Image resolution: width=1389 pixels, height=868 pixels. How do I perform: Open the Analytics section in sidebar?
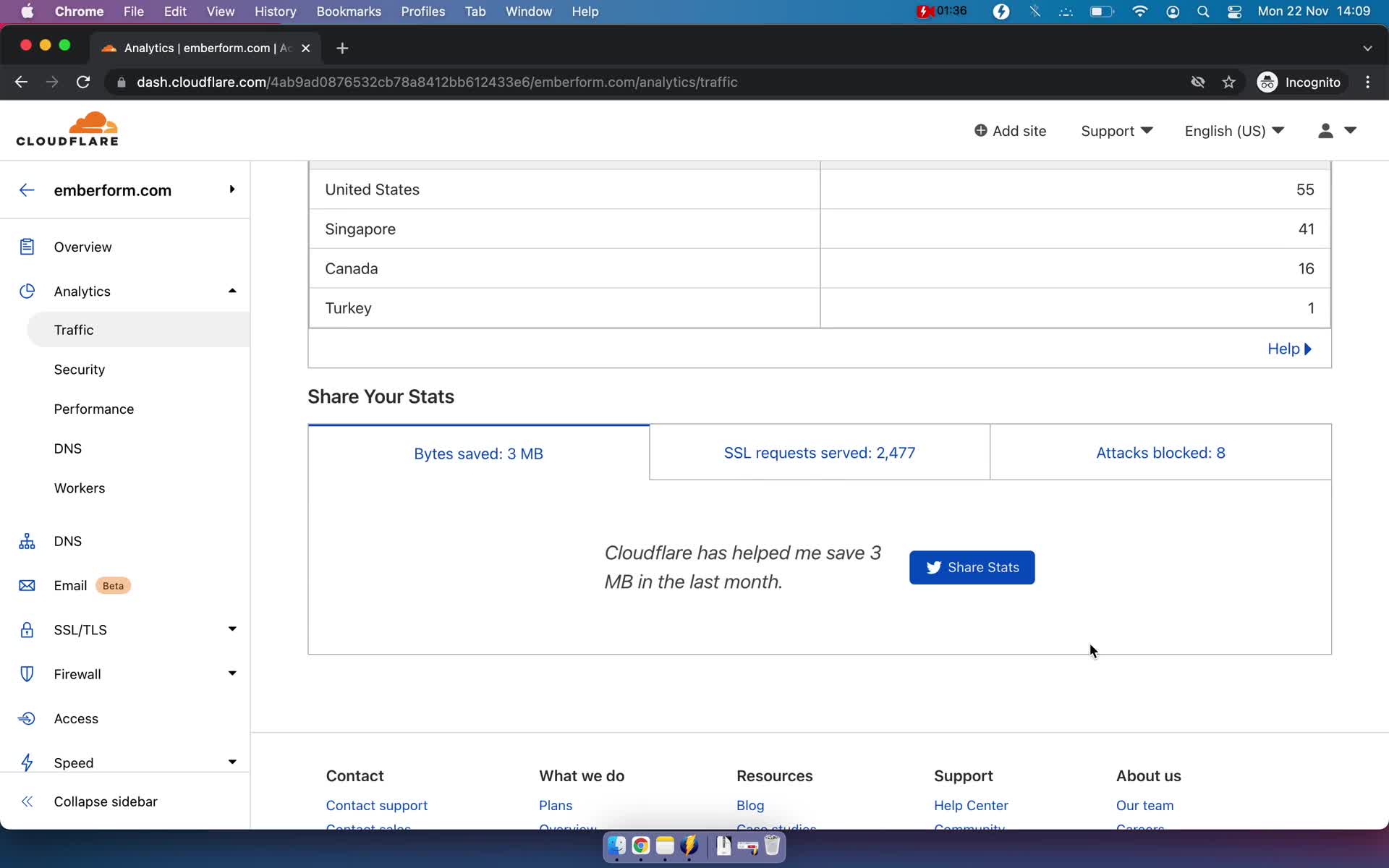pyautogui.click(x=82, y=290)
